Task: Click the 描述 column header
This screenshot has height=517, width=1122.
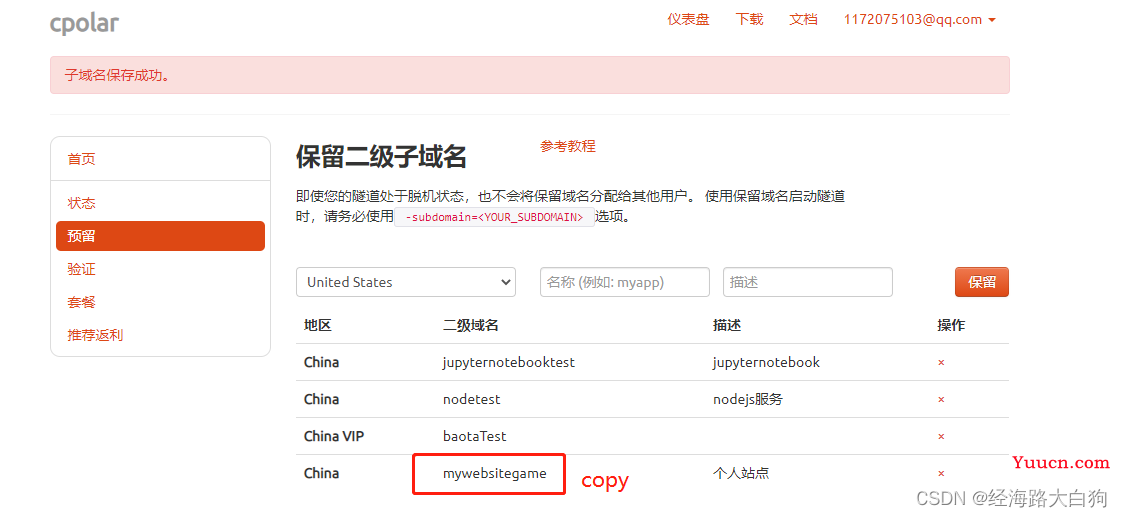Action: pos(727,325)
